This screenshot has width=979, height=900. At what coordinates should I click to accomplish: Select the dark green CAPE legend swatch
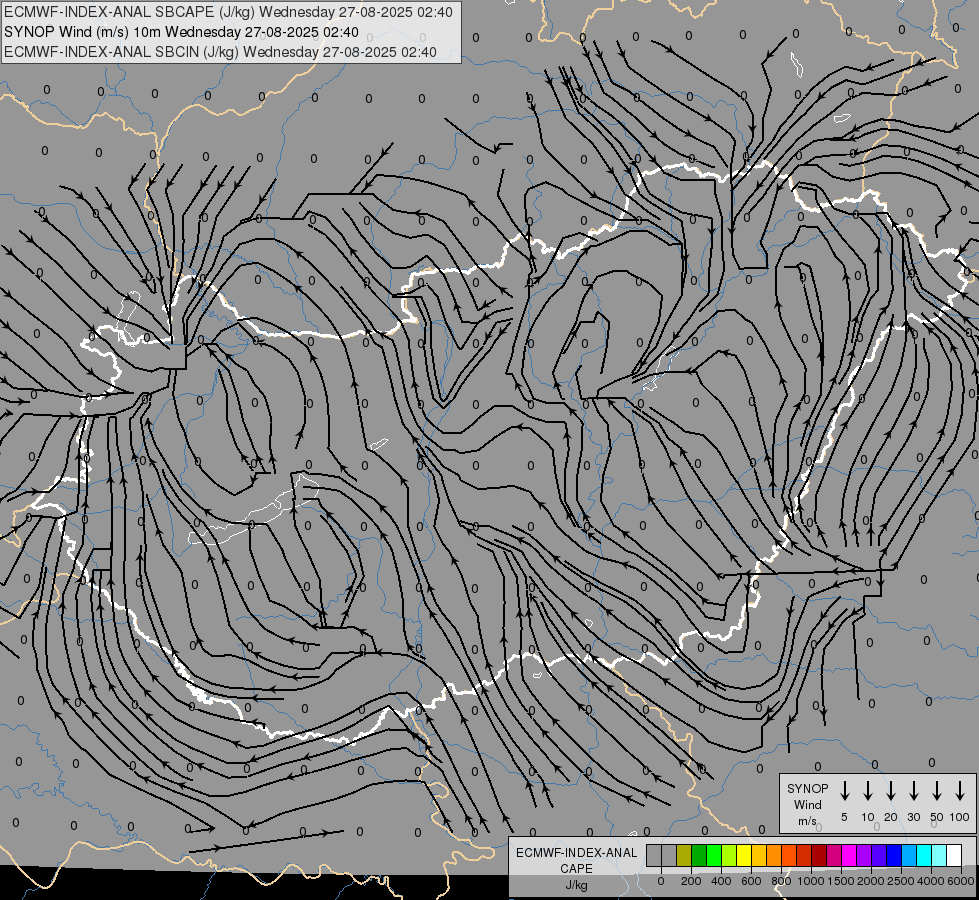(699, 855)
